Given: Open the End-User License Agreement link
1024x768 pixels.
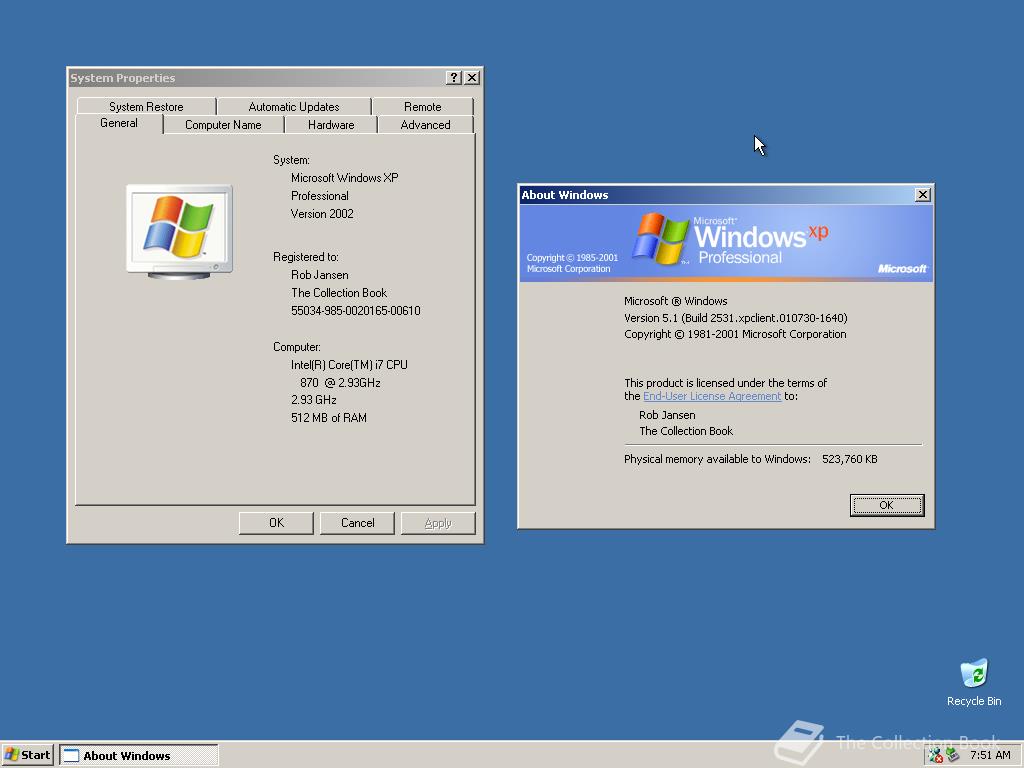Looking at the screenshot, I should (712, 396).
